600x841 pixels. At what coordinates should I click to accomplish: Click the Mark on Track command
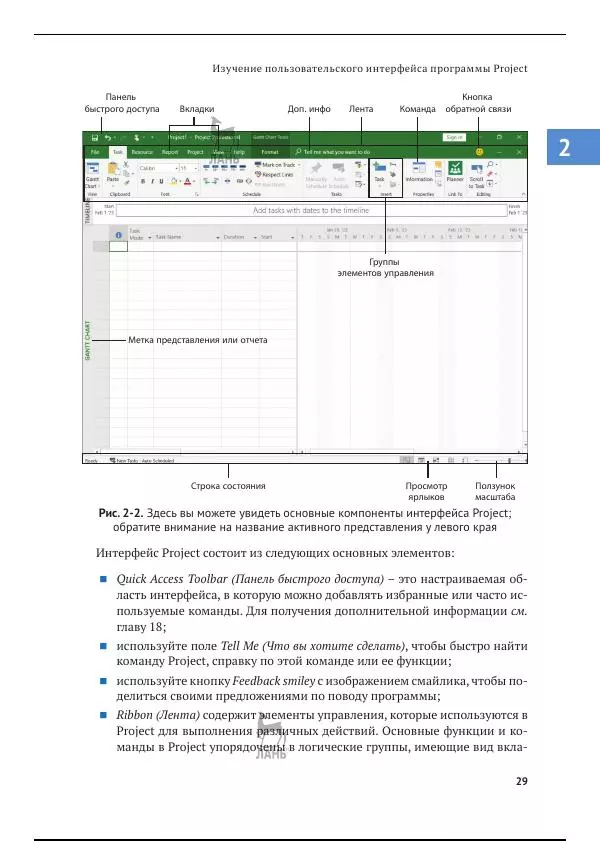(x=275, y=165)
